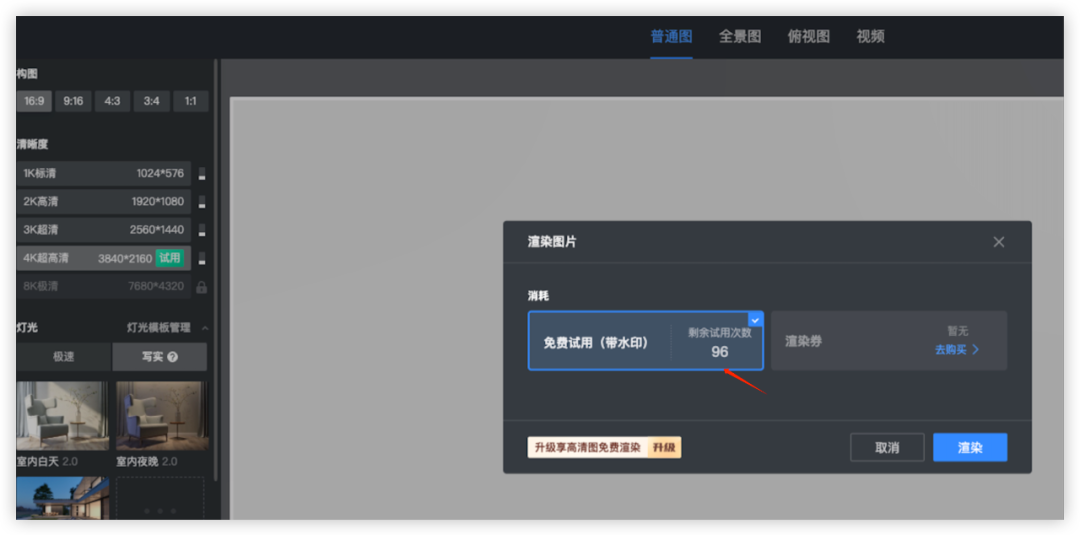Image resolution: width=1080 pixels, height=535 pixels.
Task: Click the blue 渲染 button
Action: point(970,448)
